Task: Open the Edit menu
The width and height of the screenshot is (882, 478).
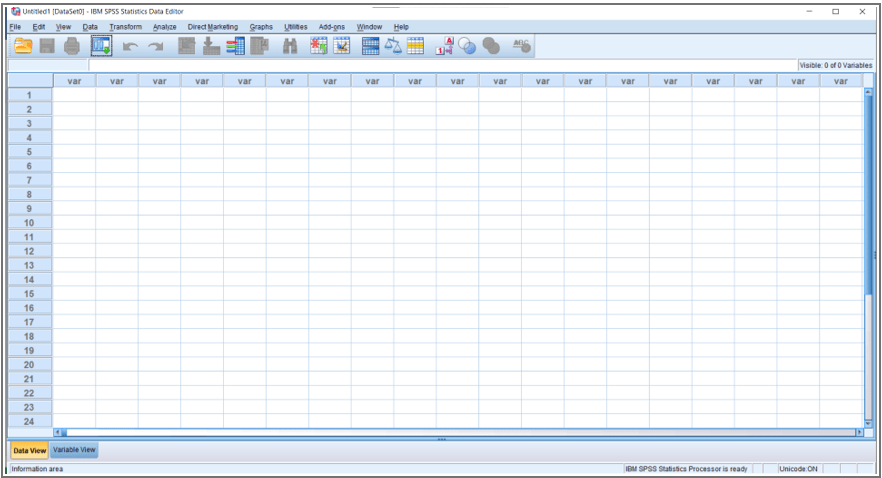Action: coord(39,27)
